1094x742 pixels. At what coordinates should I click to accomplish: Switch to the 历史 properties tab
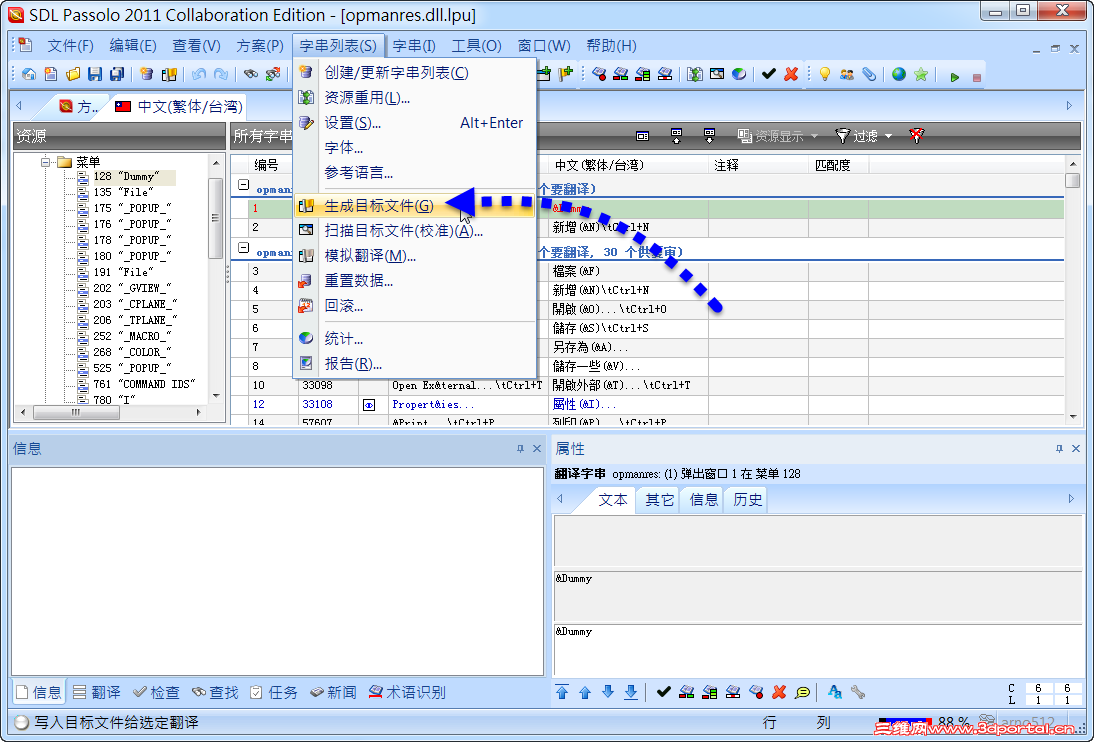(747, 500)
